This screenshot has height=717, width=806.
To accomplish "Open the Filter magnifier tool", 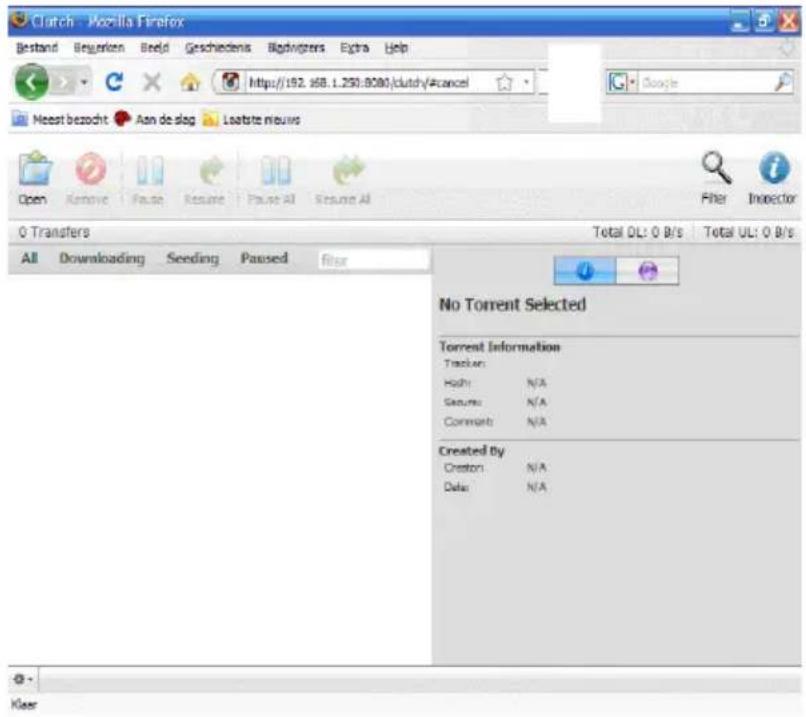I will click(x=716, y=168).
